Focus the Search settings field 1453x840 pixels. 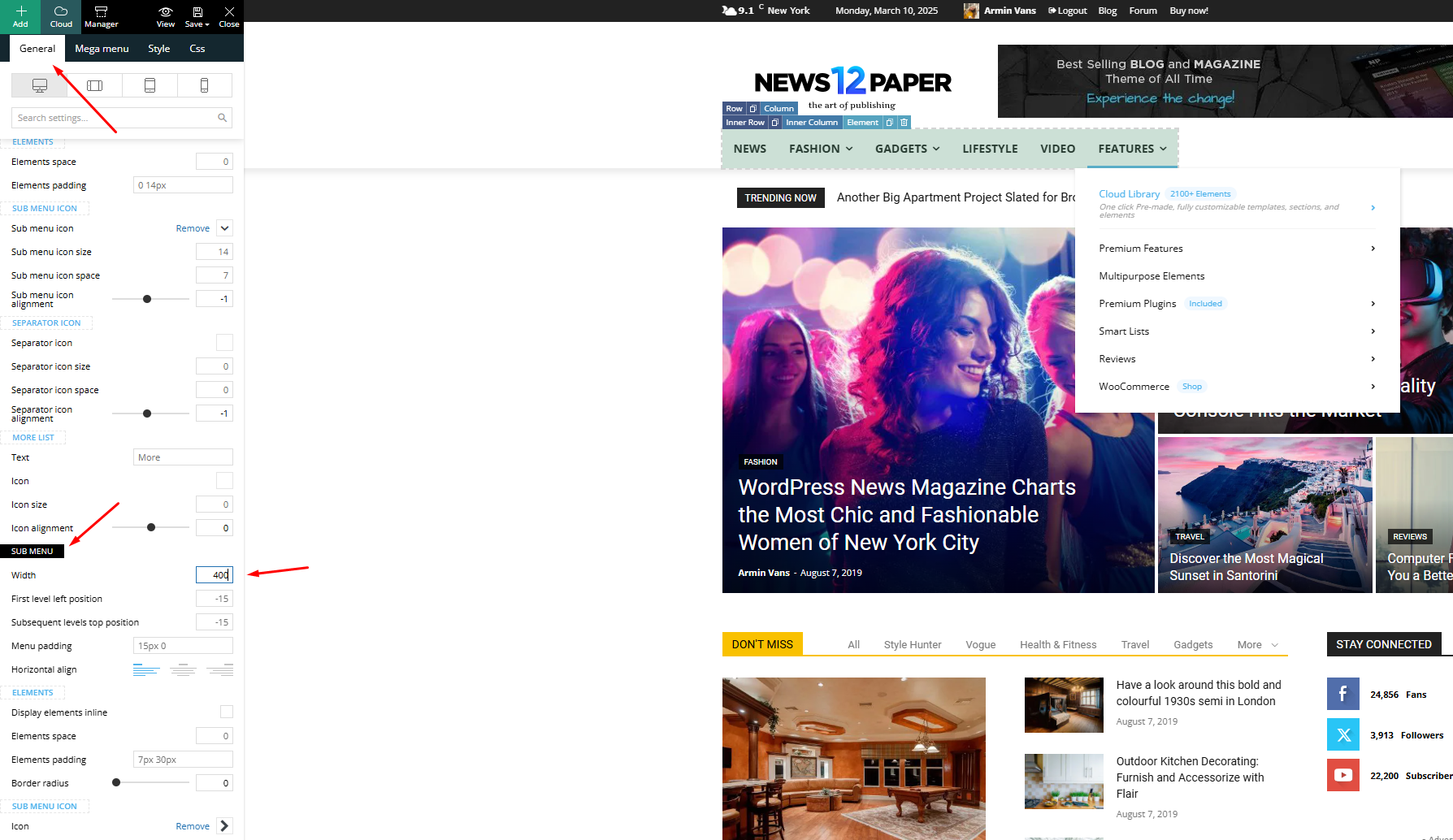[122, 118]
